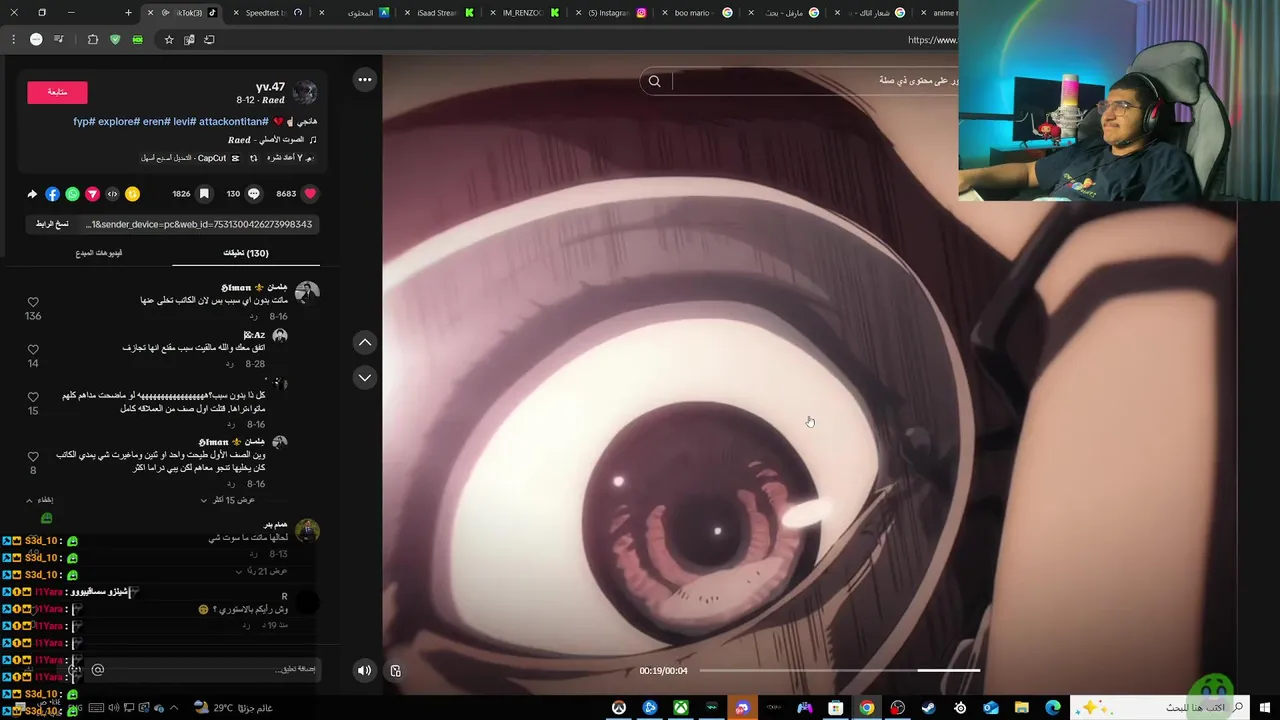Switch to creator videos tab
This screenshot has width=1280, height=720.
click(99, 253)
